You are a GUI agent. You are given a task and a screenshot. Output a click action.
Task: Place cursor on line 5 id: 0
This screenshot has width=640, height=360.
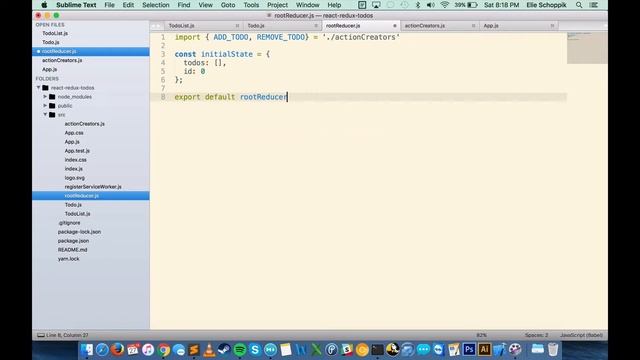tap(194, 71)
